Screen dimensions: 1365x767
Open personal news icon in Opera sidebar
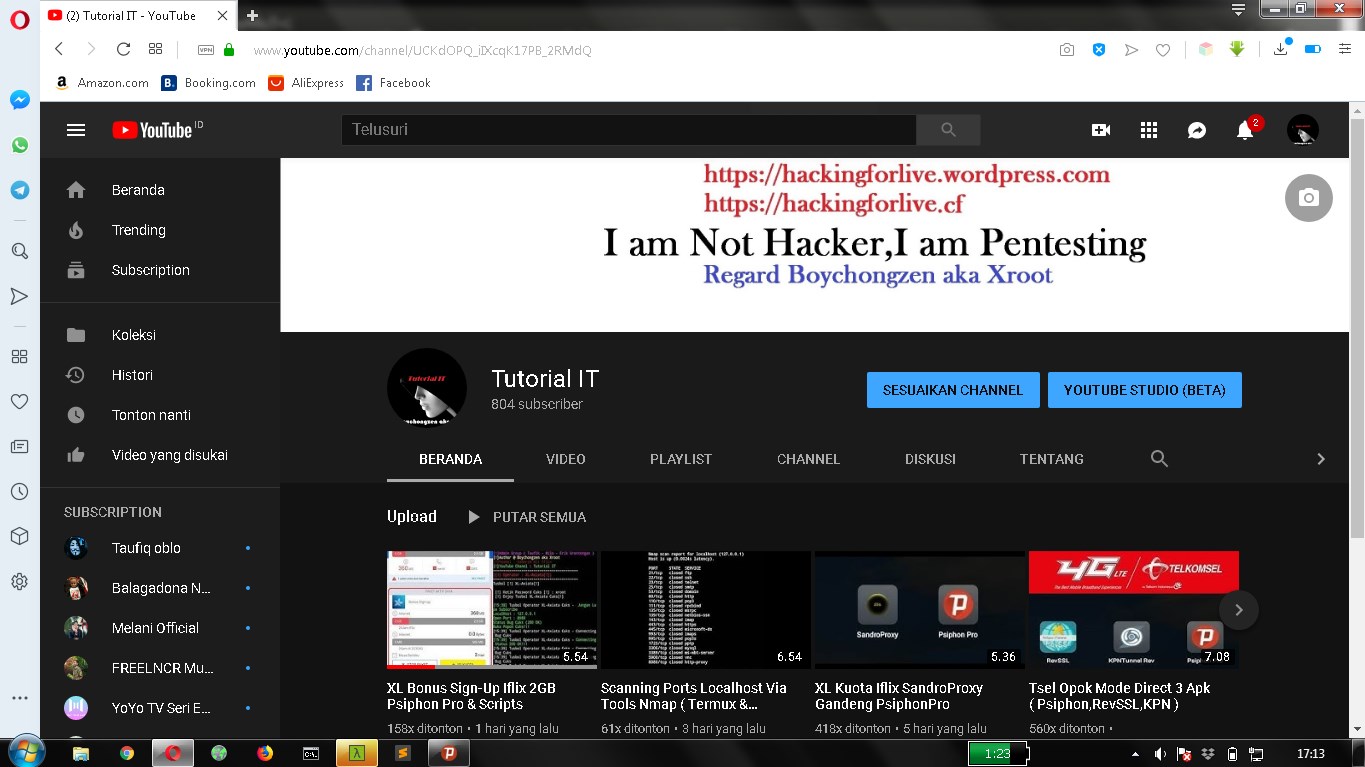pyautogui.click(x=19, y=447)
